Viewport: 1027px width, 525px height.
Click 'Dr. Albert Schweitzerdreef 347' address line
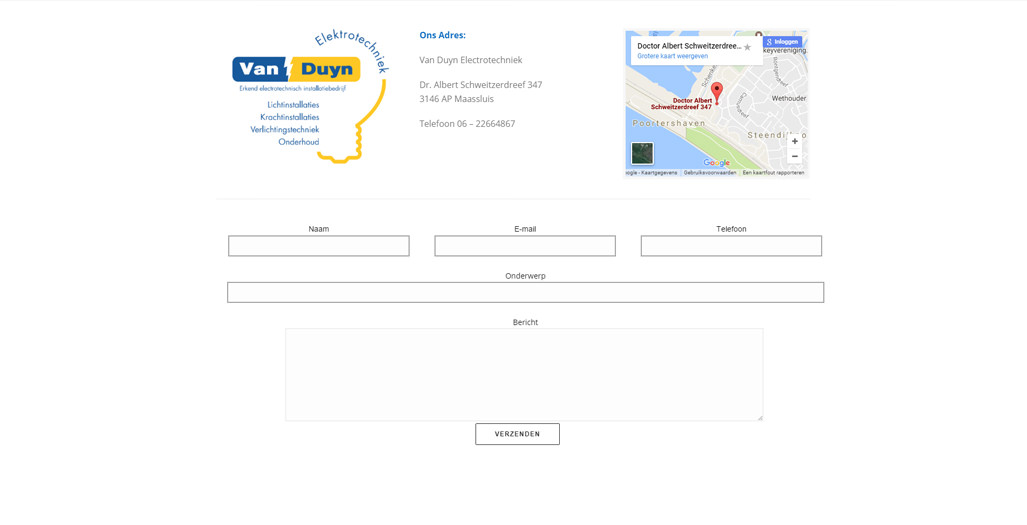point(481,85)
